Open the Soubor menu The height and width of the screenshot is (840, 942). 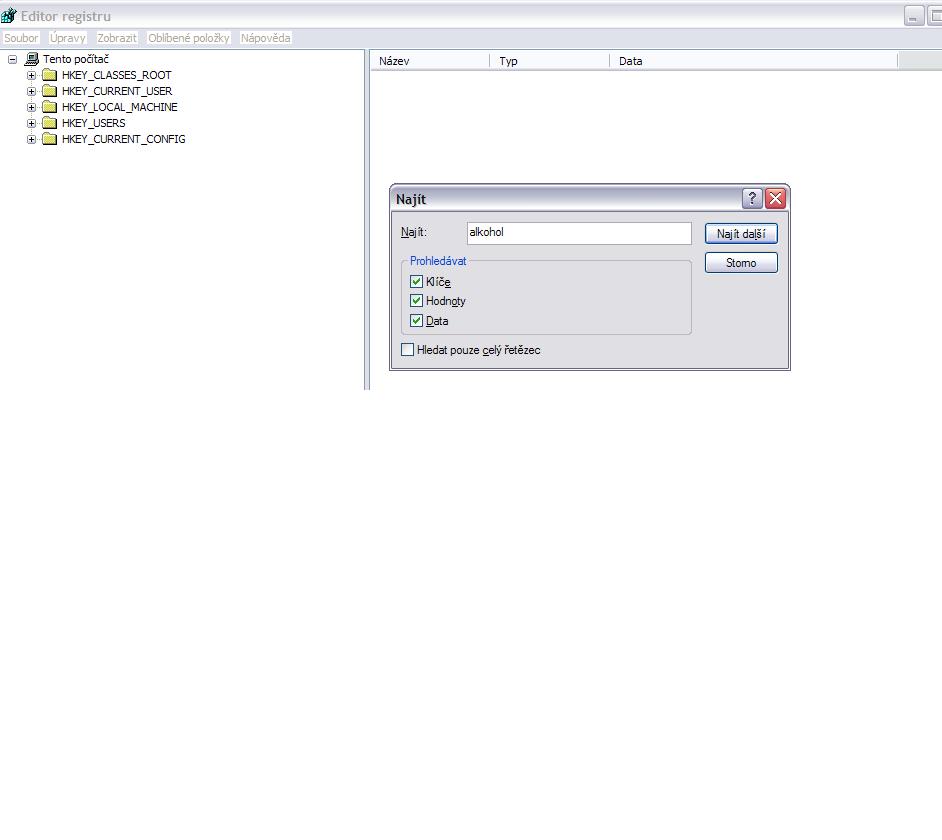pyautogui.click(x=21, y=38)
